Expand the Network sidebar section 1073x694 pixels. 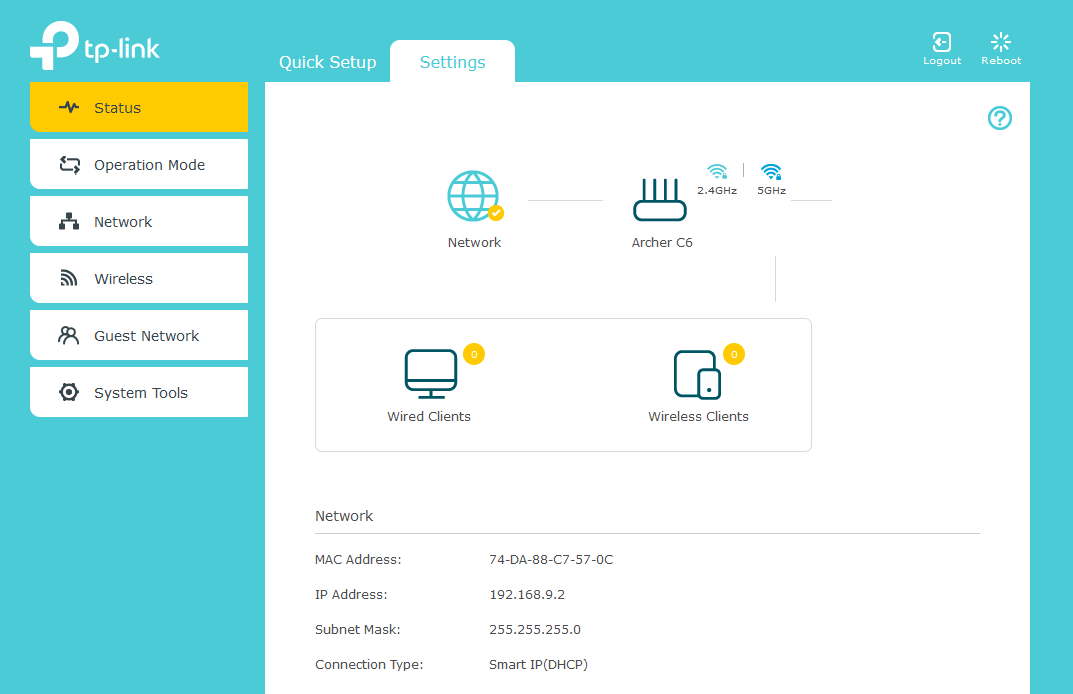(139, 222)
